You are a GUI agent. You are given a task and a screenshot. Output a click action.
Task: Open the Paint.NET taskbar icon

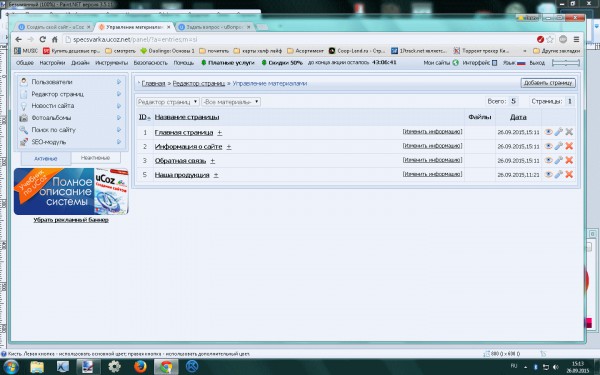(x=88, y=367)
